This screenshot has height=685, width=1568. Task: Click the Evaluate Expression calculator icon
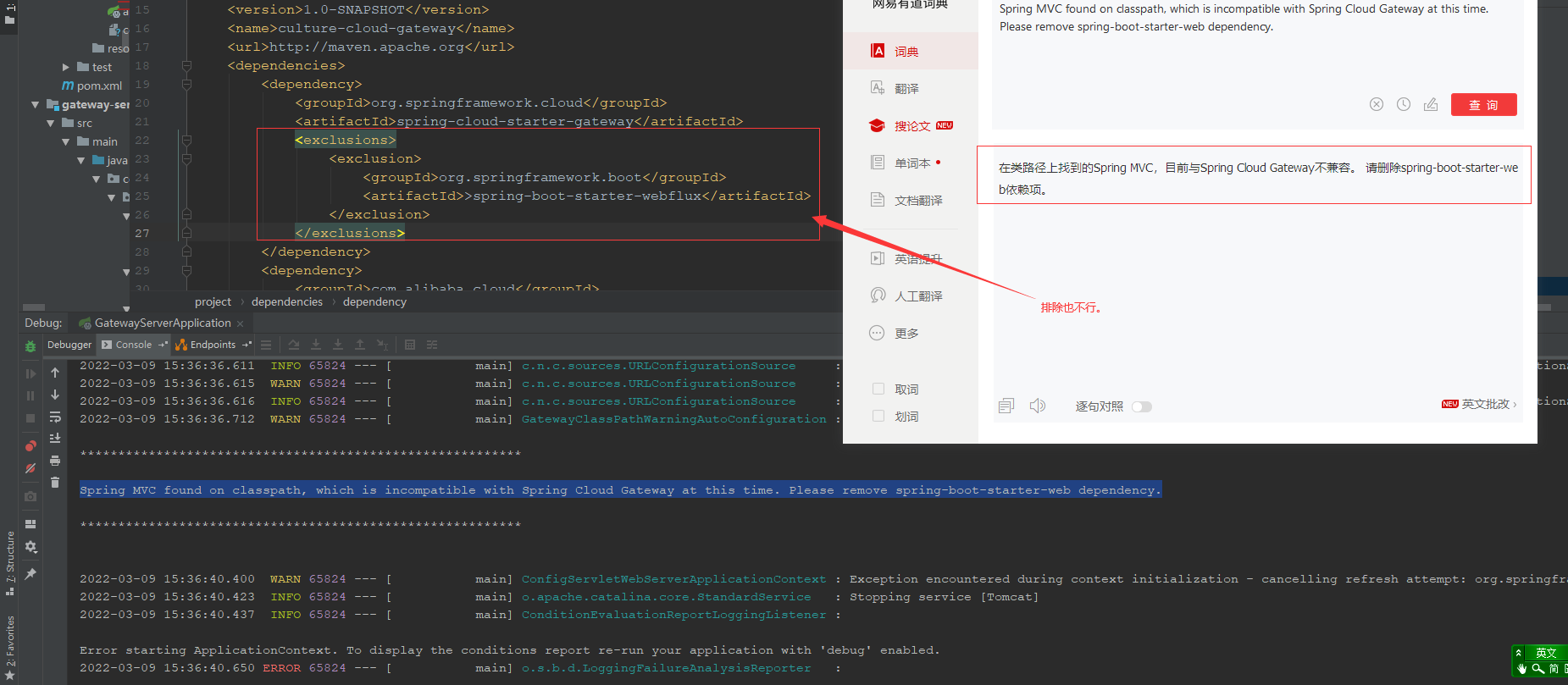410,345
